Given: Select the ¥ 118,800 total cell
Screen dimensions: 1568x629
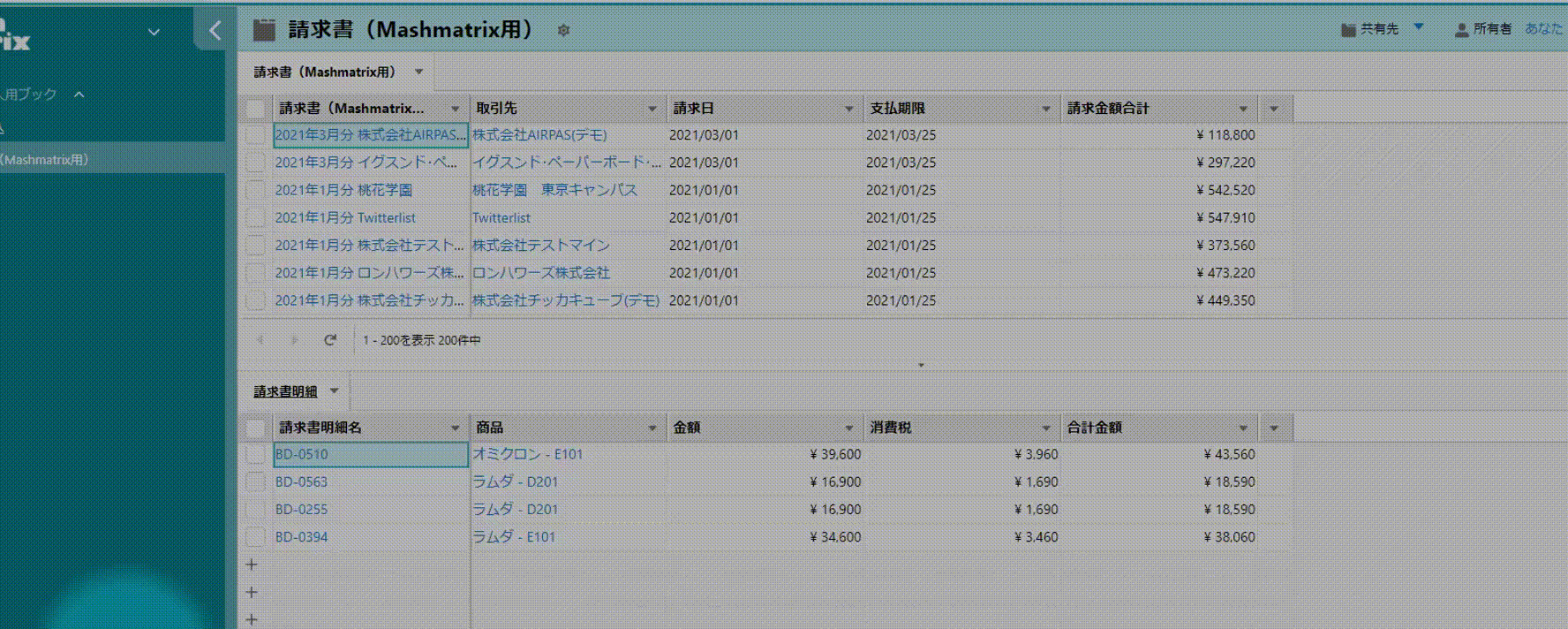Looking at the screenshot, I should pyautogui.click(x=1159, y=135).
